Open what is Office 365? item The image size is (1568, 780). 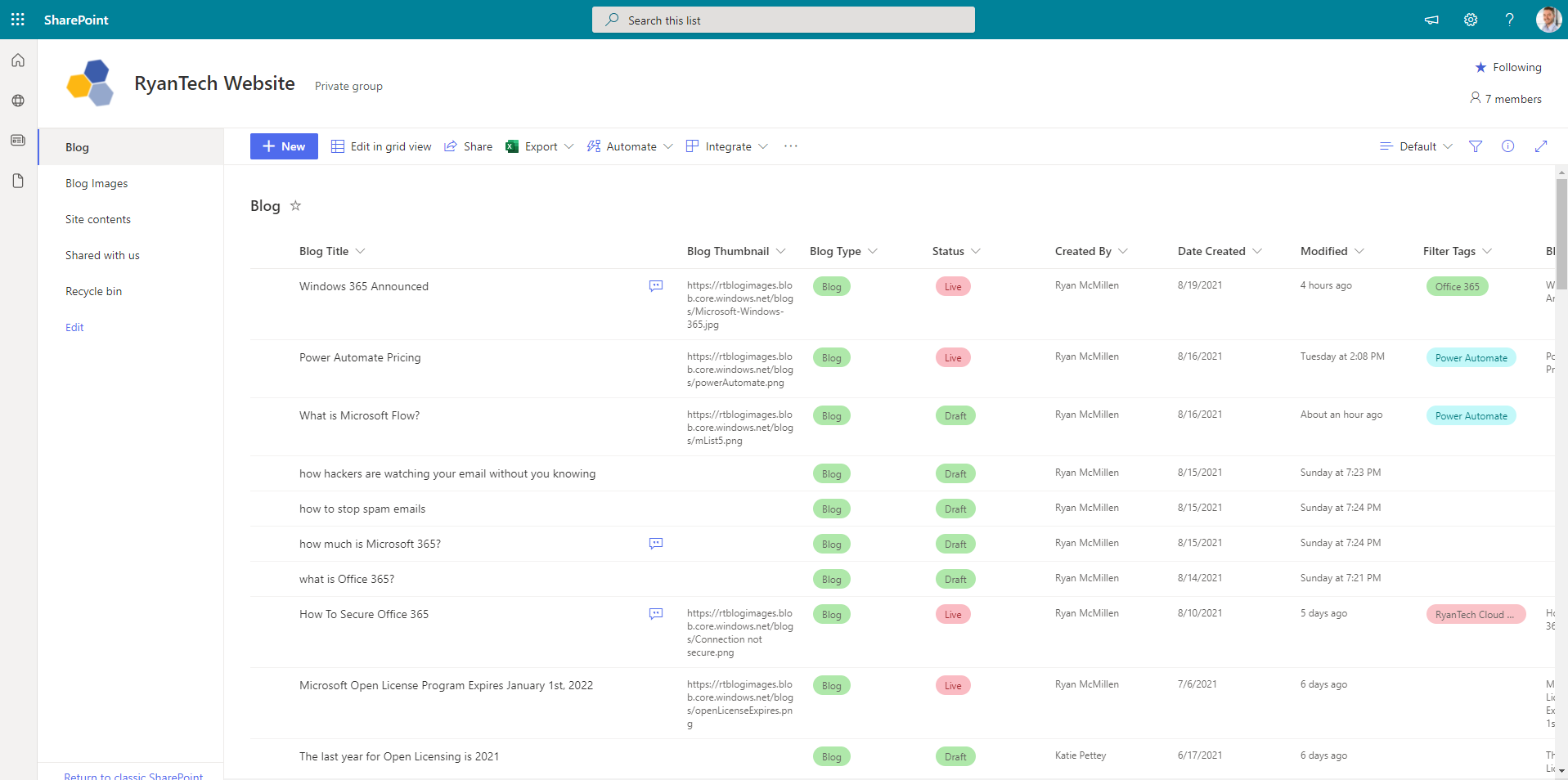point(347,579)
